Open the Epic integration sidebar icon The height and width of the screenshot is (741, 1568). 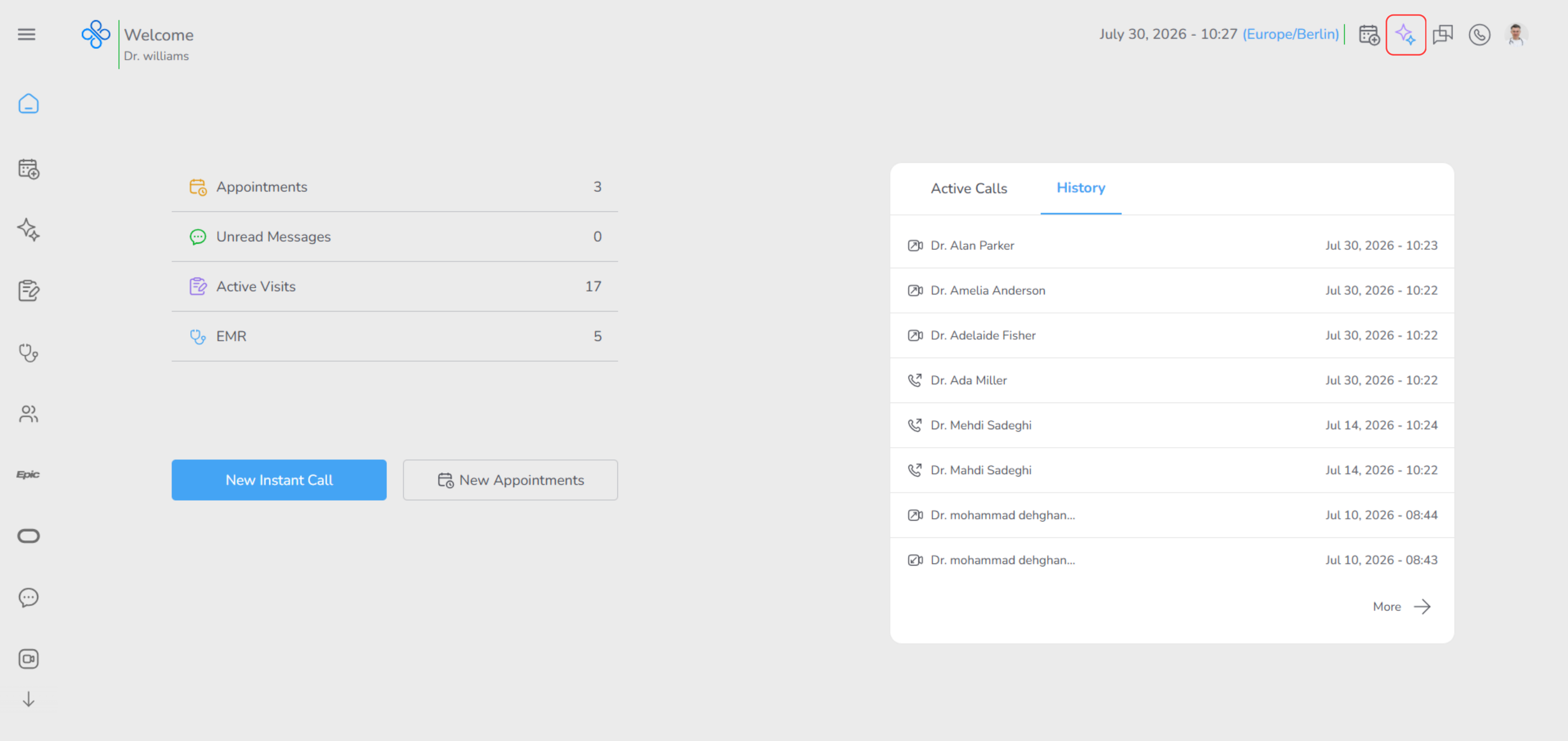pyautogui.click(x=28, y=474)
